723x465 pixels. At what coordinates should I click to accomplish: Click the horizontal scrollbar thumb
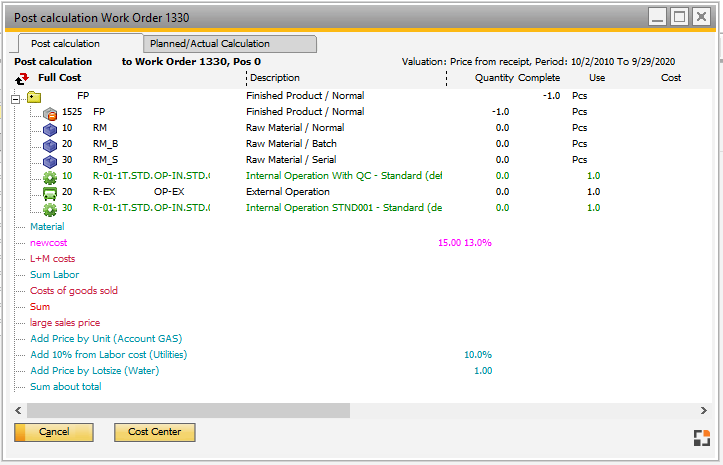[x=189, y=410]
